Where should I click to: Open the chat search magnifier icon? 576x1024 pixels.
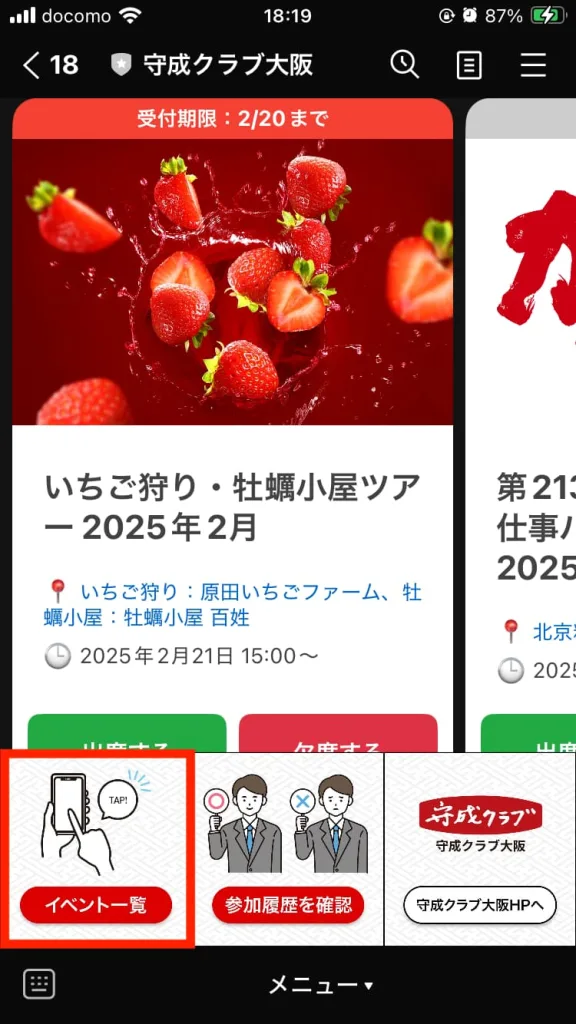tap(405, 65)
